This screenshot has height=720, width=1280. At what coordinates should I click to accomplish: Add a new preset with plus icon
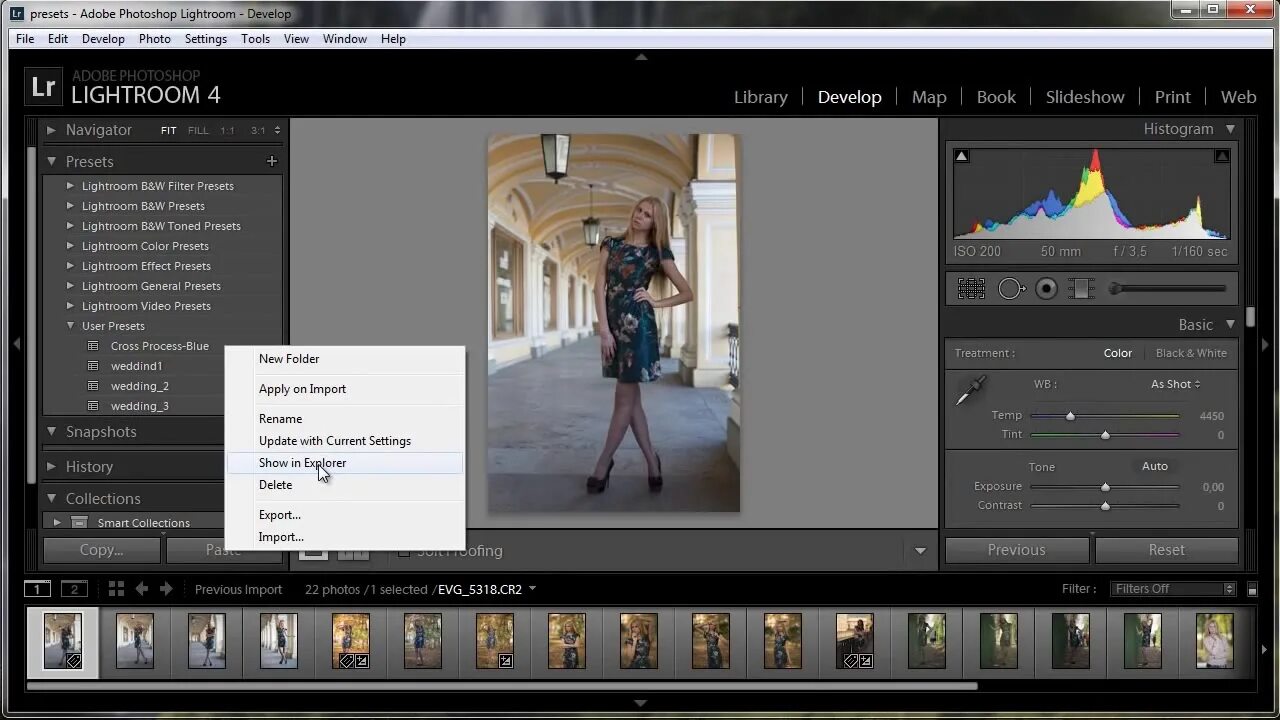[271, 161]
